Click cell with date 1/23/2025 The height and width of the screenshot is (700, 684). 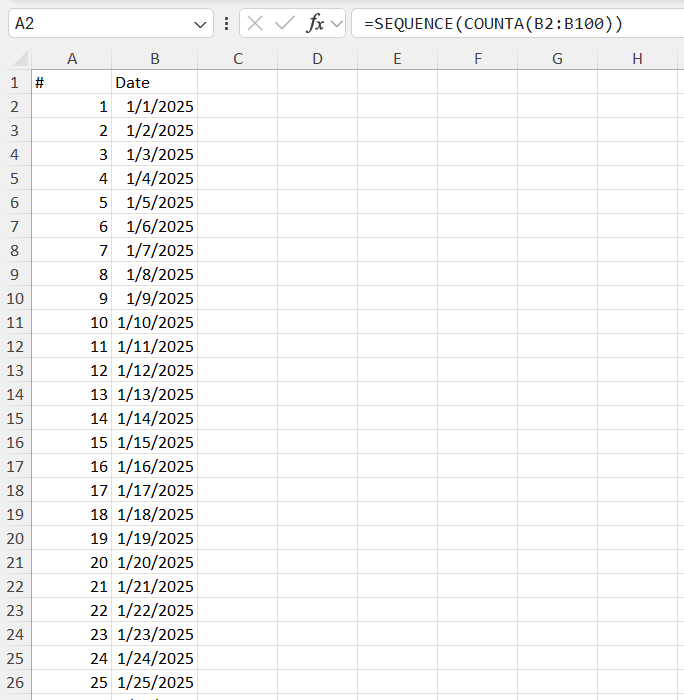[x=154, y=634]
